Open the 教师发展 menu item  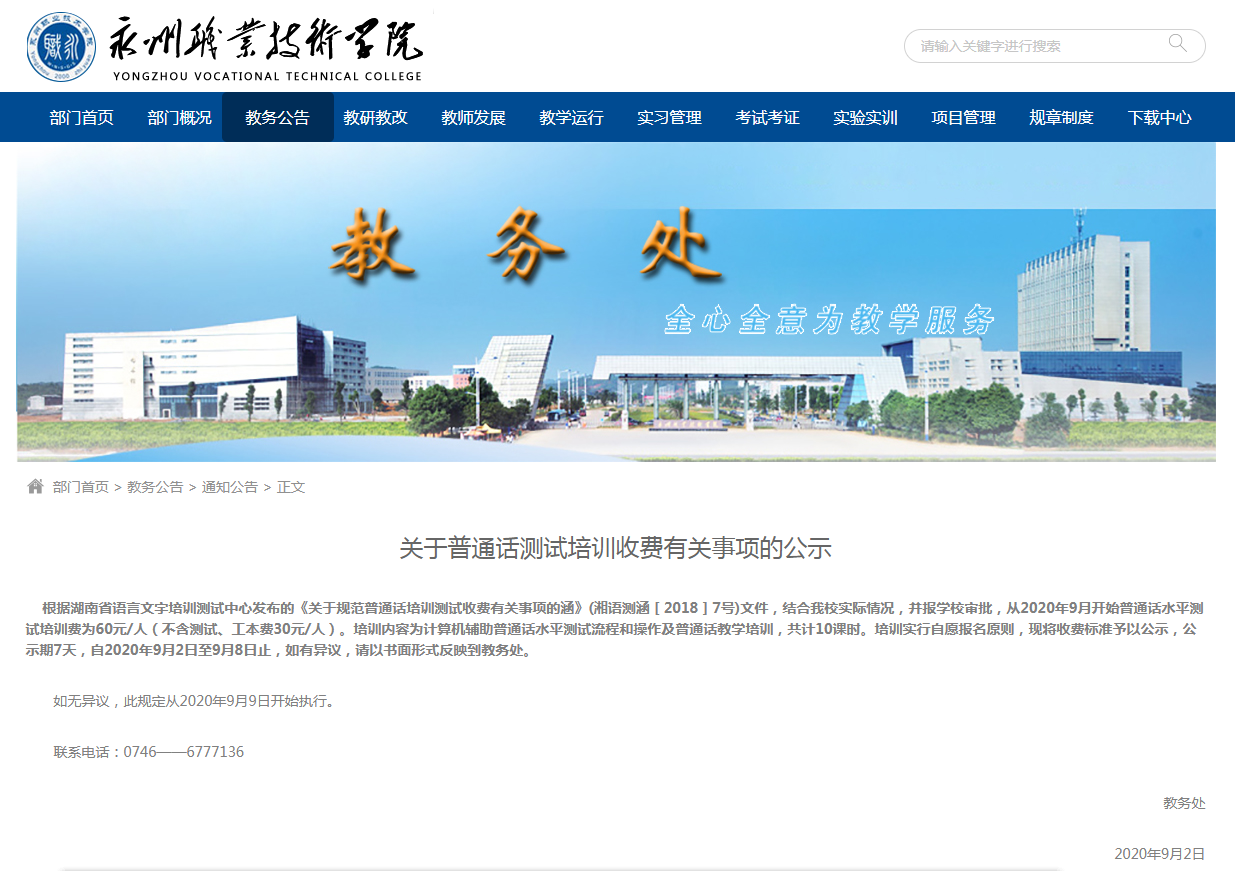(474, 117)
